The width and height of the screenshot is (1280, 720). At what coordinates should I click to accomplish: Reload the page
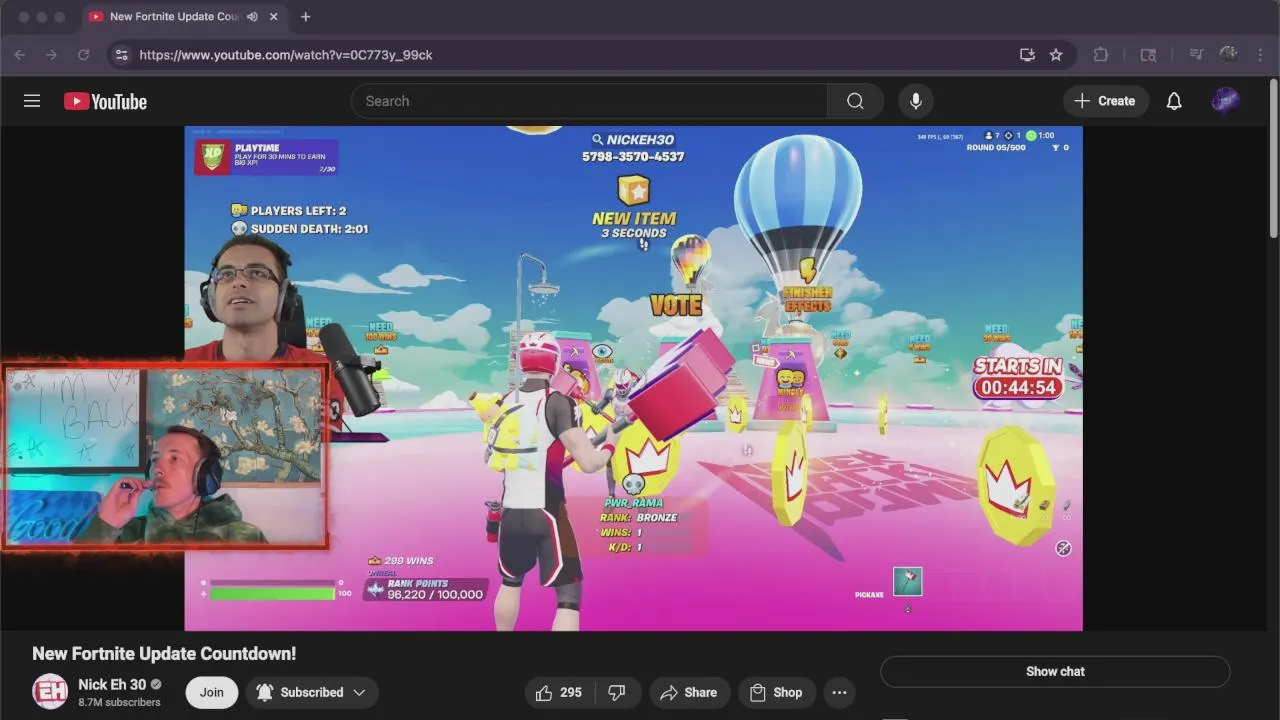point(84,55)
